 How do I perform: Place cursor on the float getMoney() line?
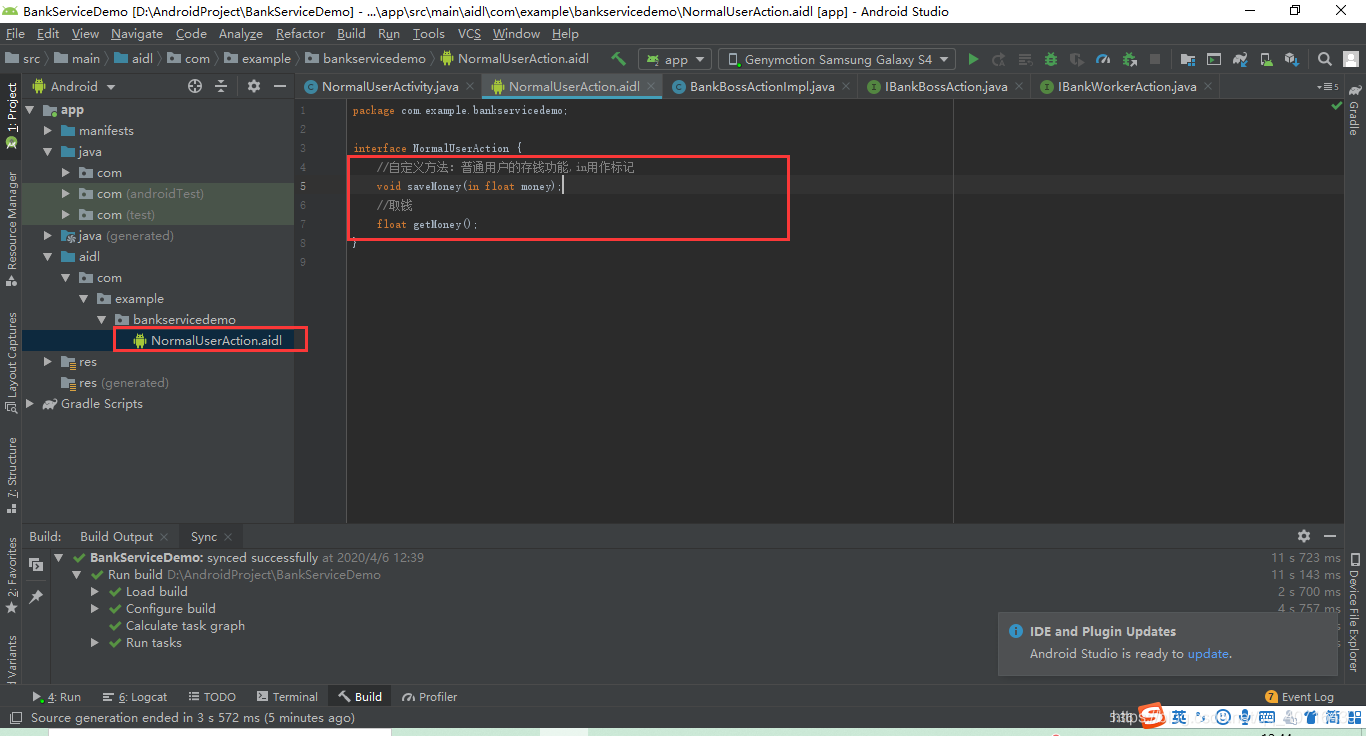pos(427,225)
